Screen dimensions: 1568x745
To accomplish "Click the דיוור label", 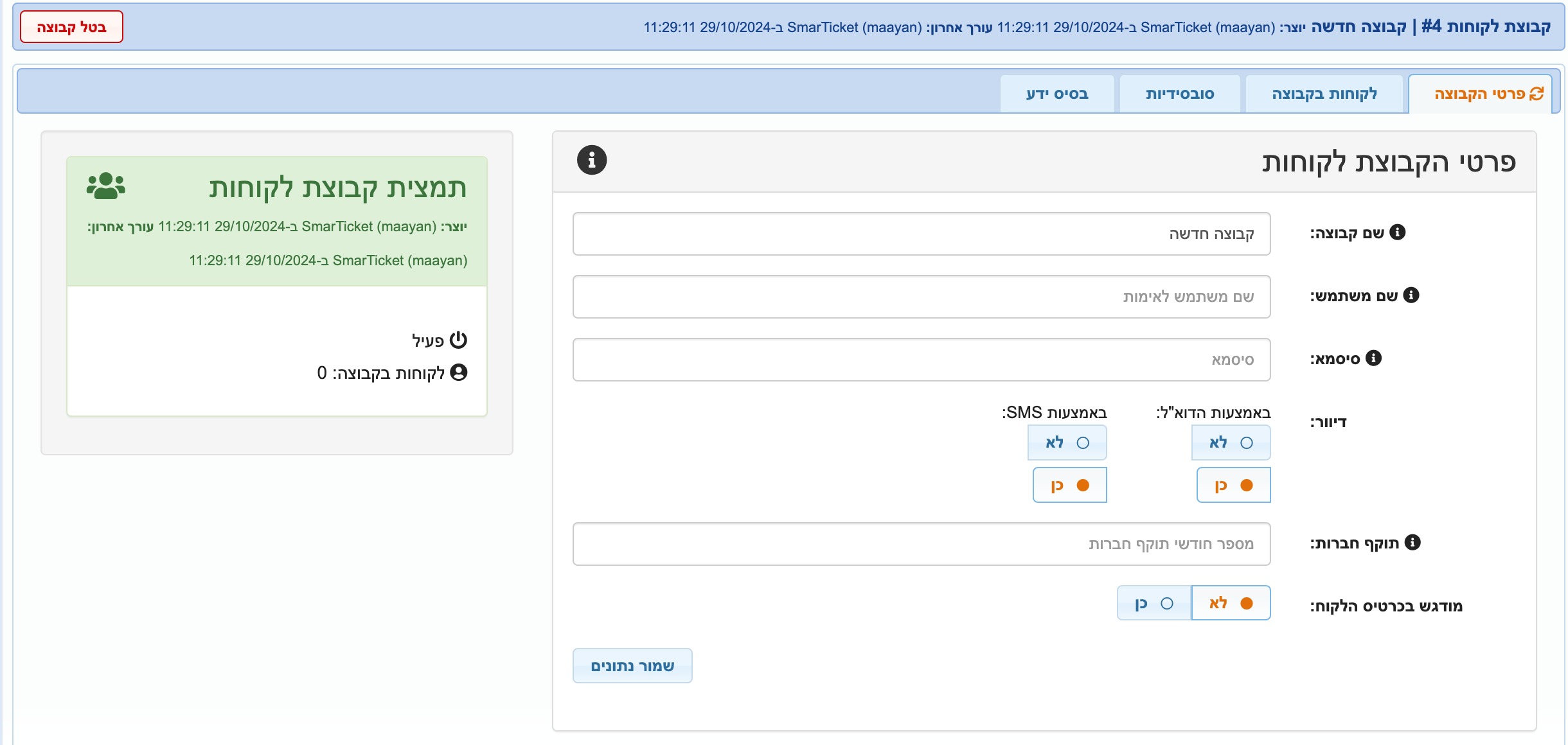I will 1328,422.
